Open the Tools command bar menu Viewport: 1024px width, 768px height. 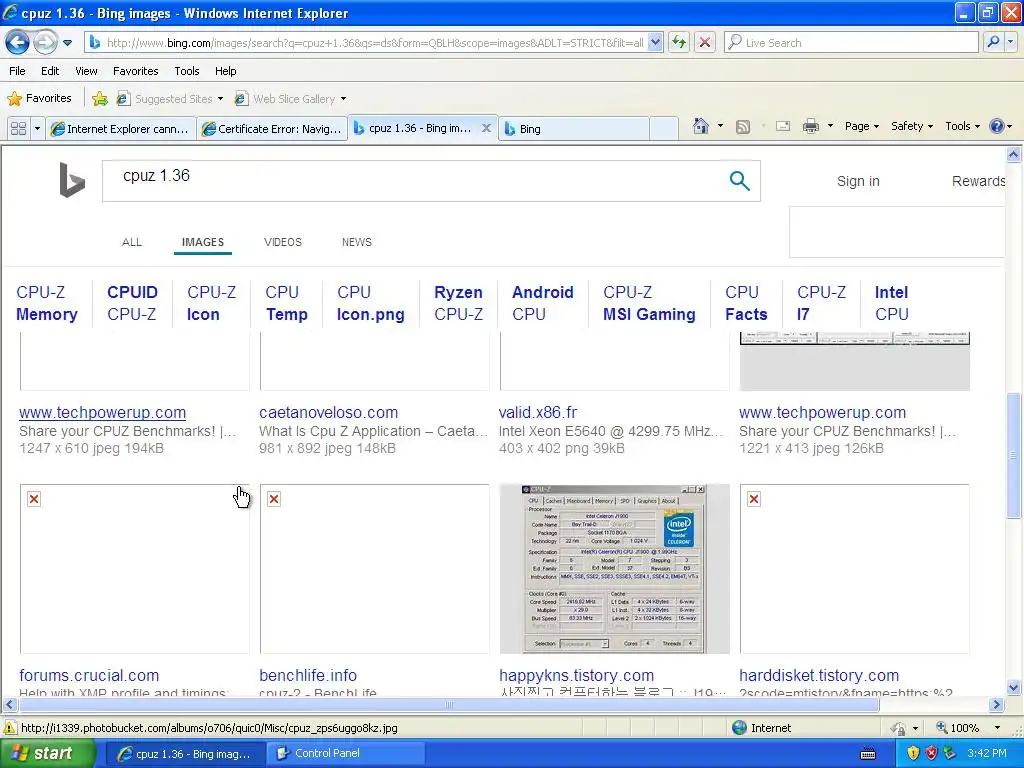[x=962, y=126]
